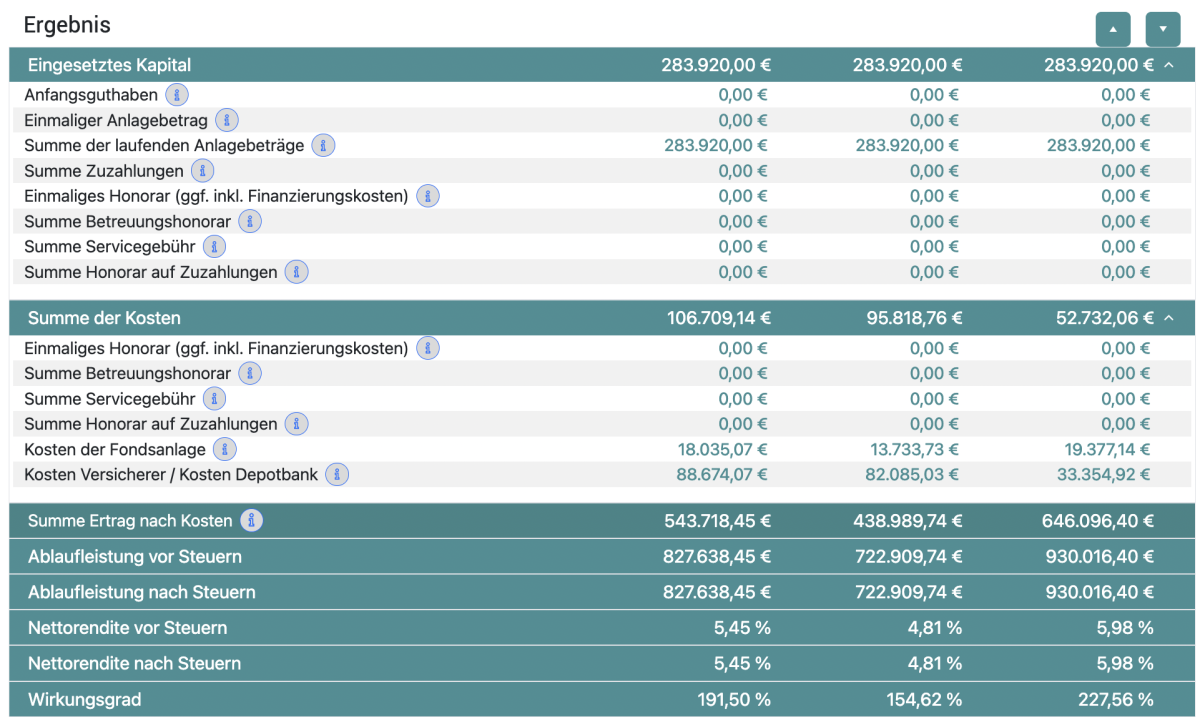Open info icon beside Einmaliger Anlagebetrag

pyautogui.click(x=226, y=120)
